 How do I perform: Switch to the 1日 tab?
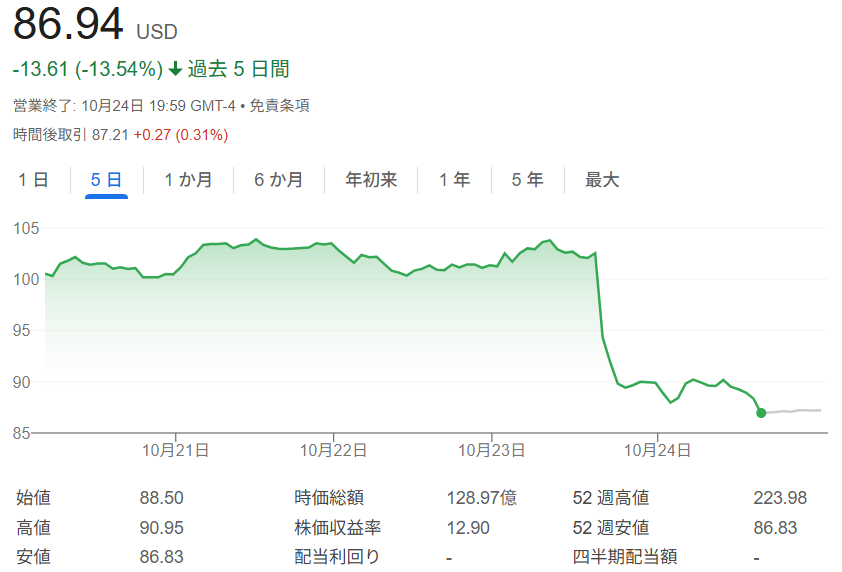click(33, 180)
